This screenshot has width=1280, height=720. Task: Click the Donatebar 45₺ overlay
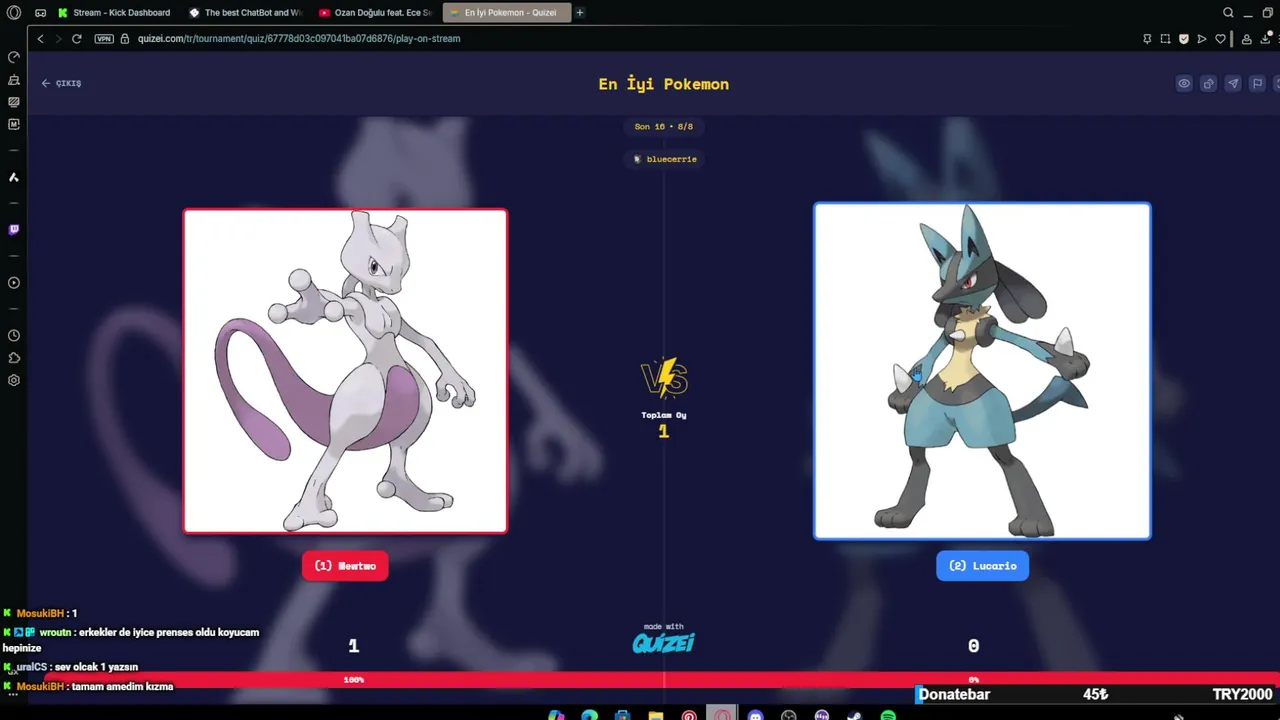[1097, 694]
